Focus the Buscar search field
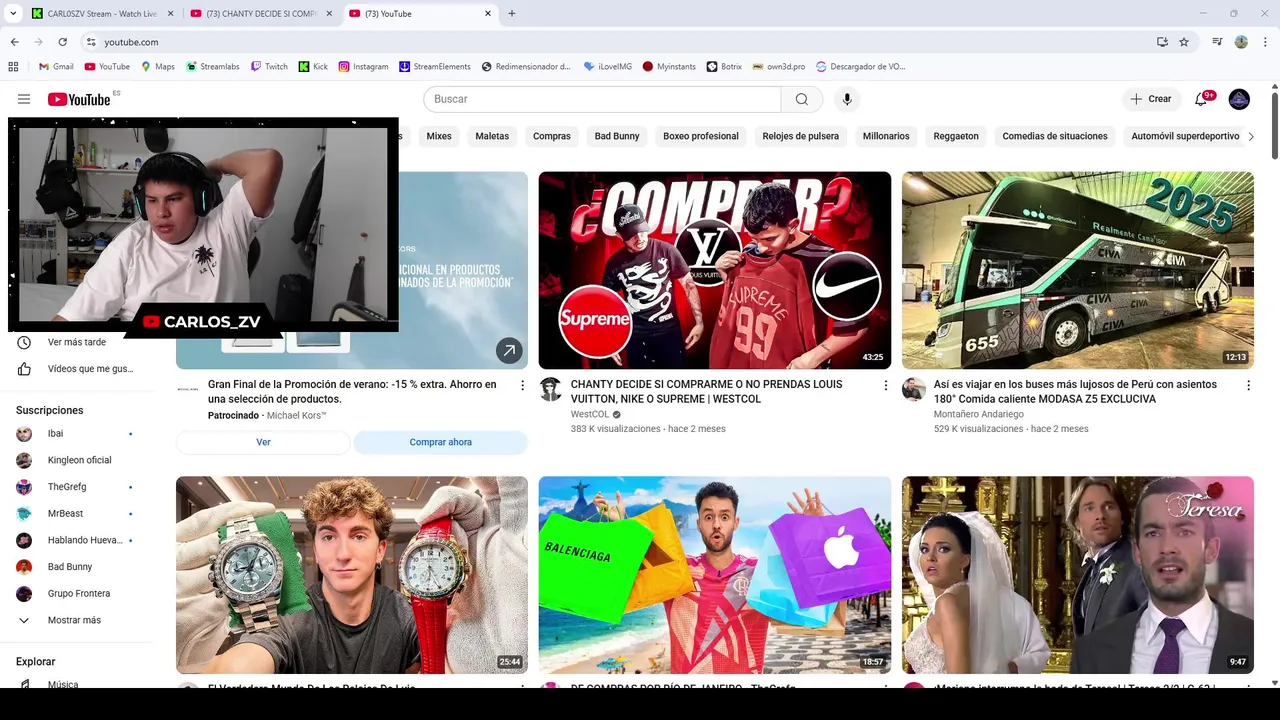Screen dimensions: 1280x720 (x=602, y=99)
